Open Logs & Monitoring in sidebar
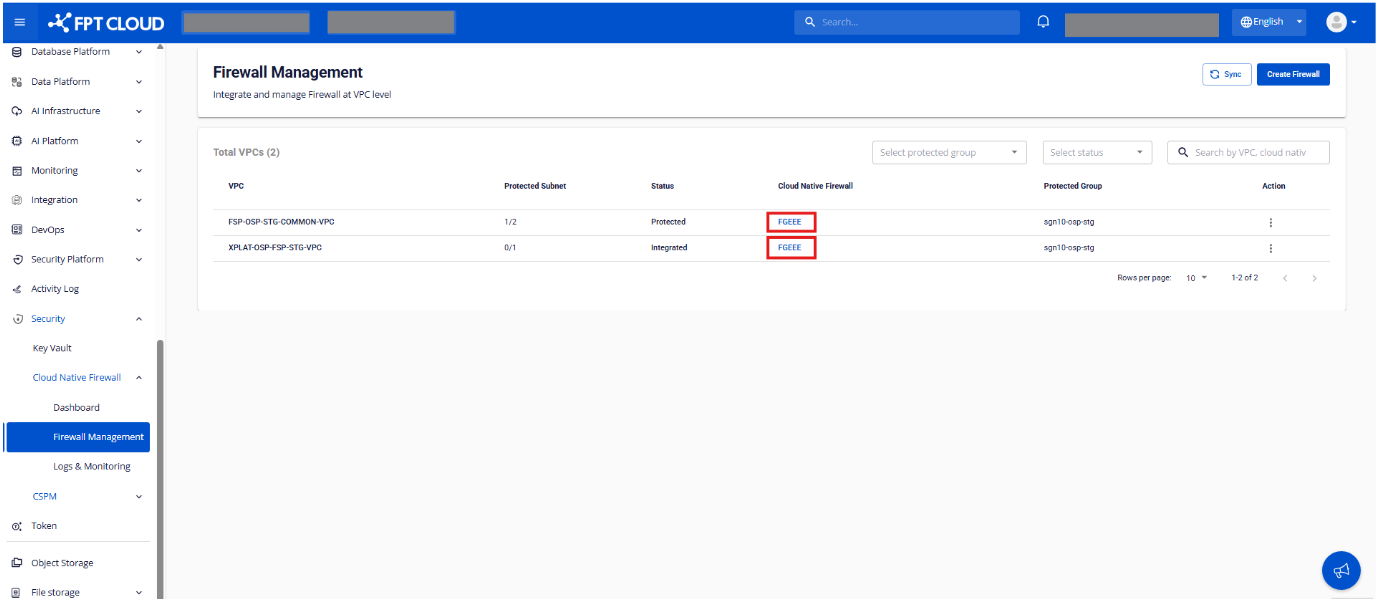Screen dimensions: 1376x599 (x=92, y=466)
